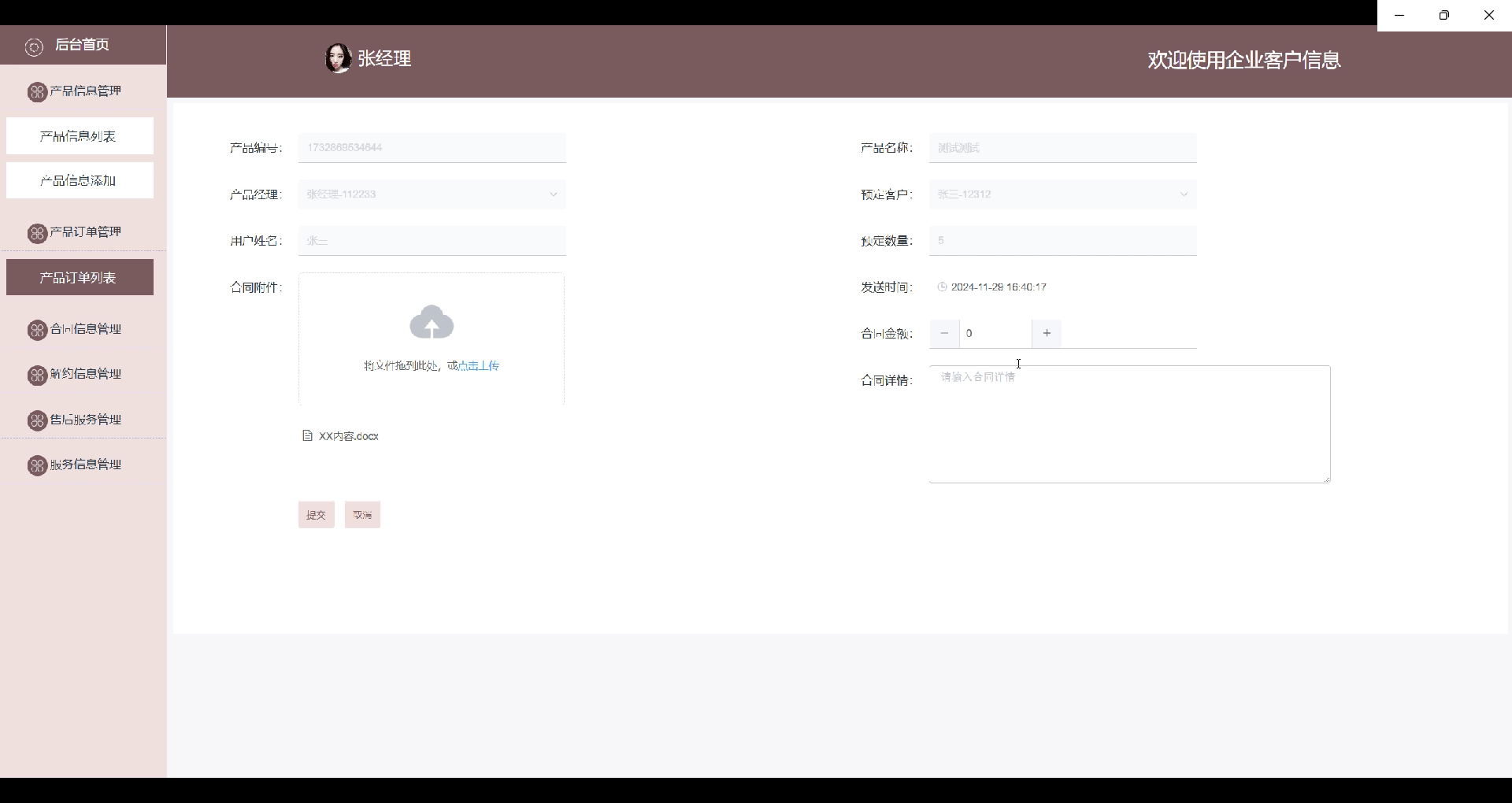
Task: Click the 产品编号 input field
Action: click(432, 148)
